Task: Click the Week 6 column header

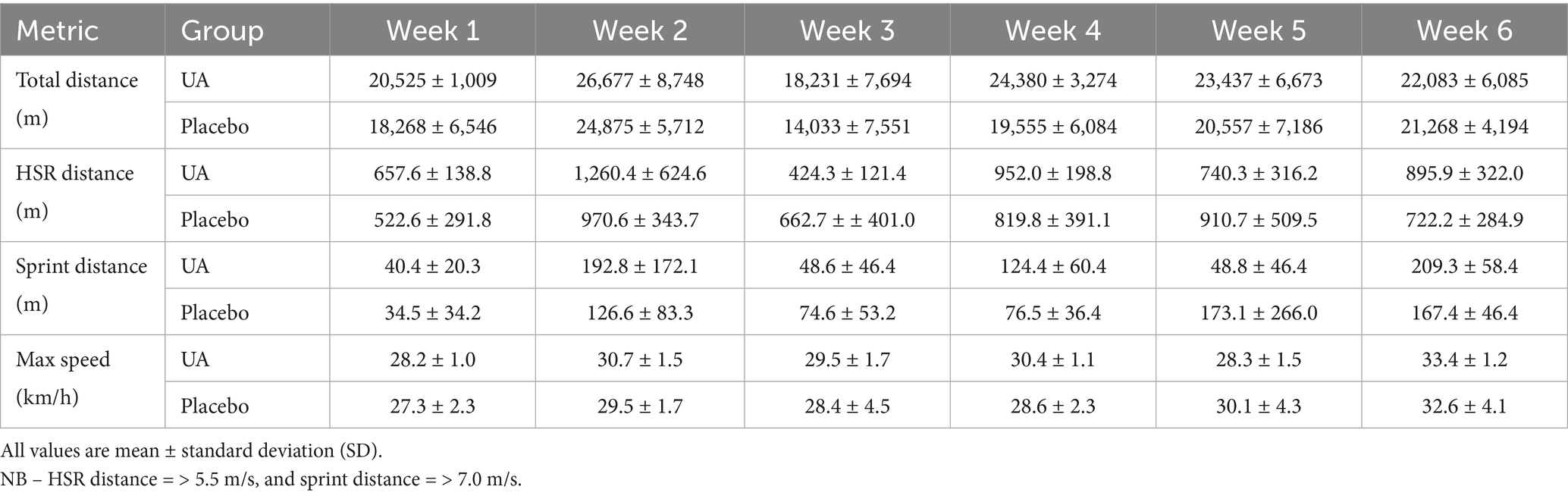Action: [x=1464, y=30]
